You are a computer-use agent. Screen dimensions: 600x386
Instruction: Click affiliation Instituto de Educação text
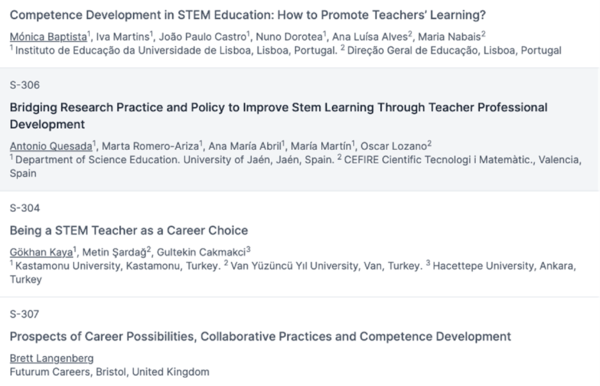[176, 50]
